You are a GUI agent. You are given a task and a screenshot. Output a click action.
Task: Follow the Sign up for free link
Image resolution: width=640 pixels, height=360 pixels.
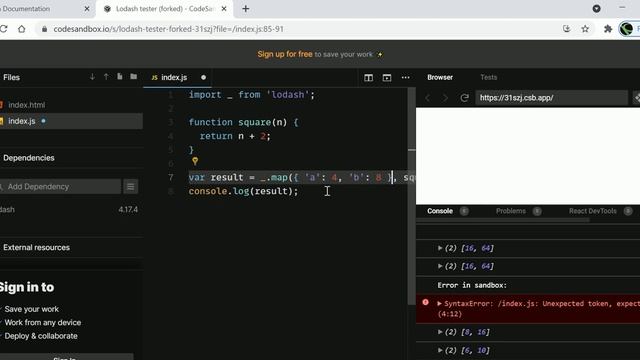[x=284, y=54]
